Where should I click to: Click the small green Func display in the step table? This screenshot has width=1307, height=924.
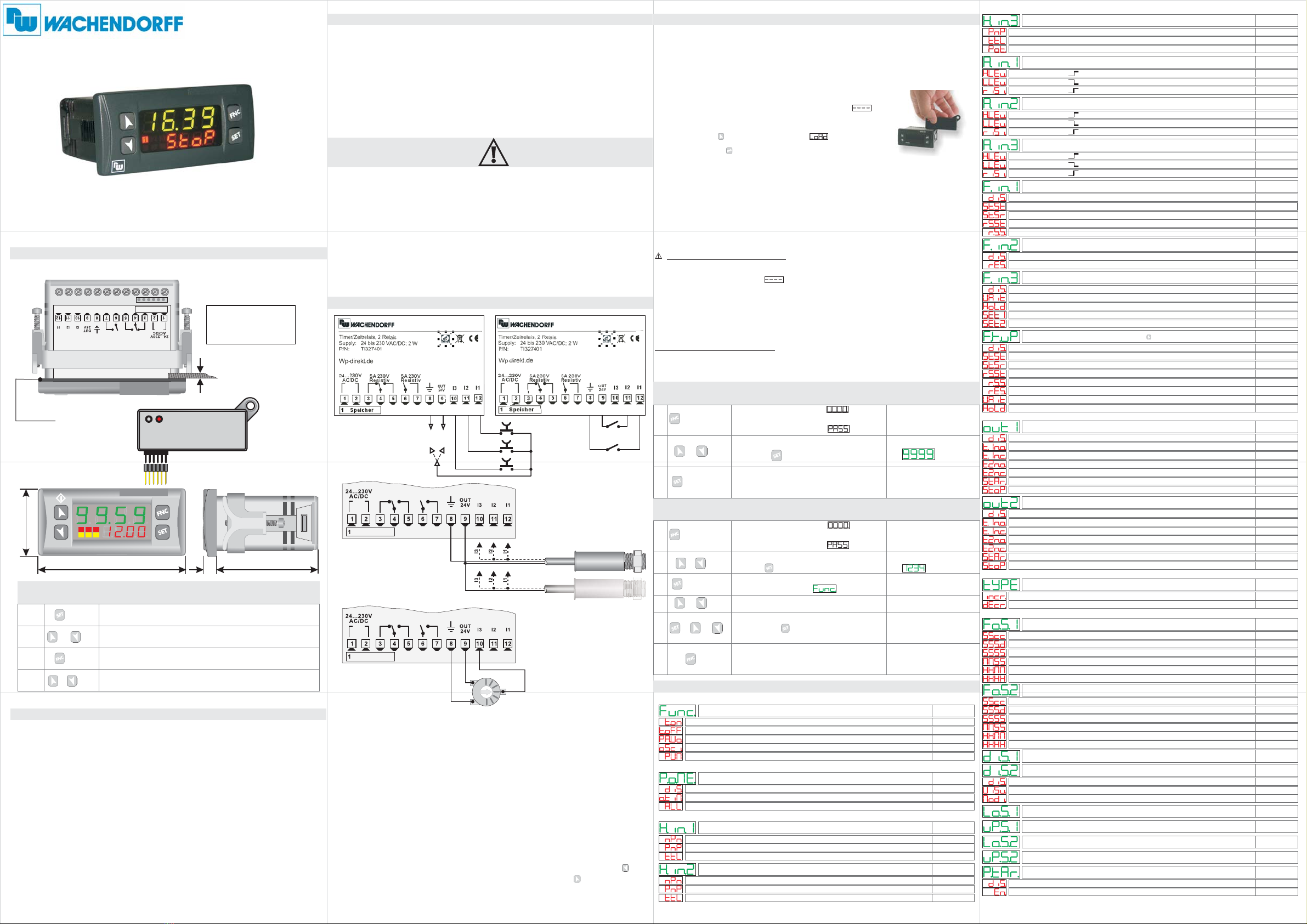click(x=824, y=588)
